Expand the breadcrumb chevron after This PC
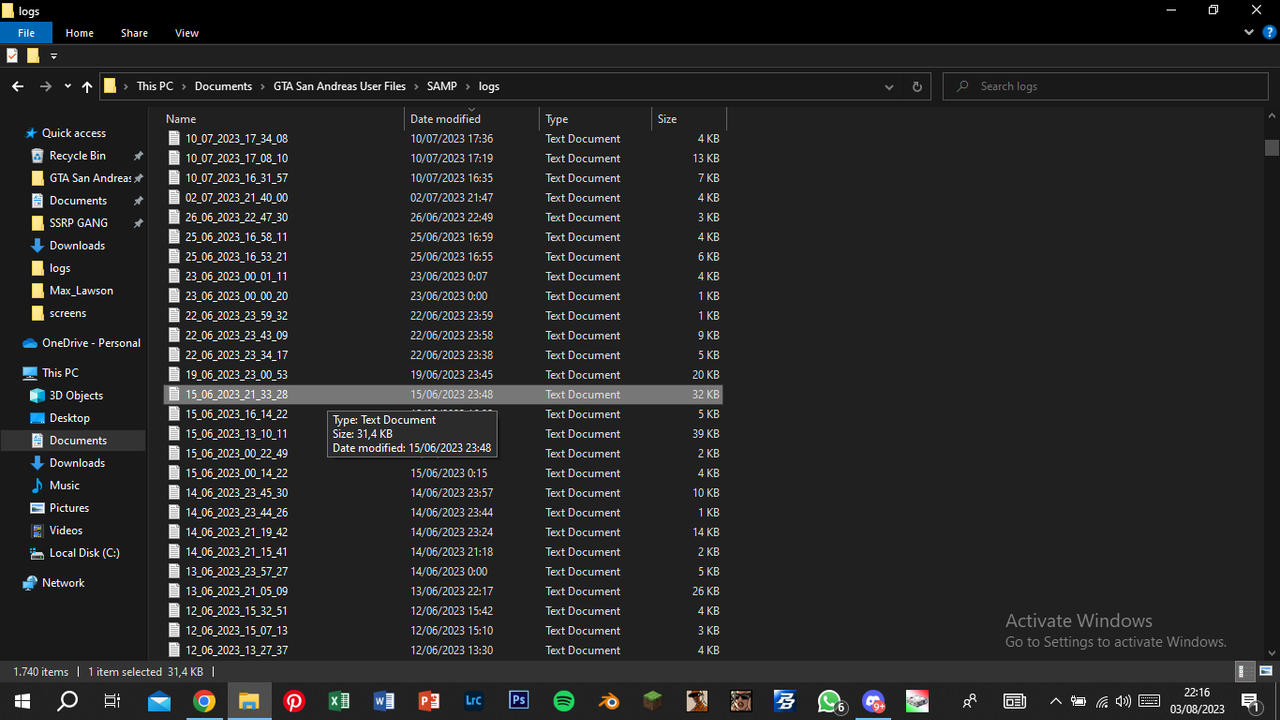The height and width of the screenshot is (720, 1280). 184,87
